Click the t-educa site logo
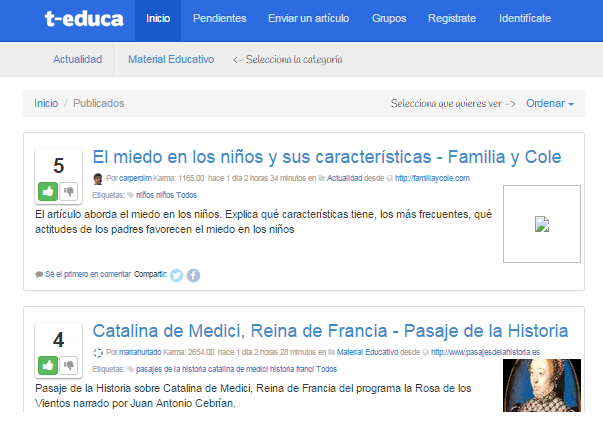Screen dimensions: 603x445 point(84,19)
